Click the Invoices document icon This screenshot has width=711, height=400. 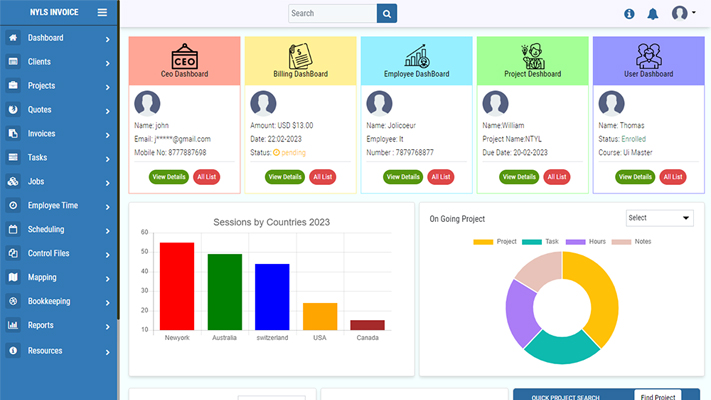point(13,133)
